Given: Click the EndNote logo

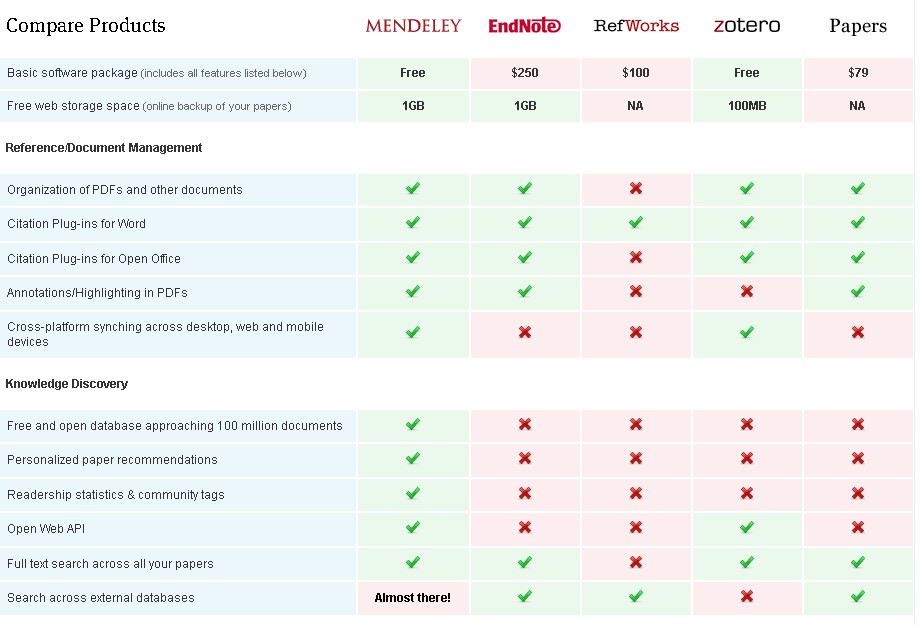Looking at the screenshot, I should [525, 26].
